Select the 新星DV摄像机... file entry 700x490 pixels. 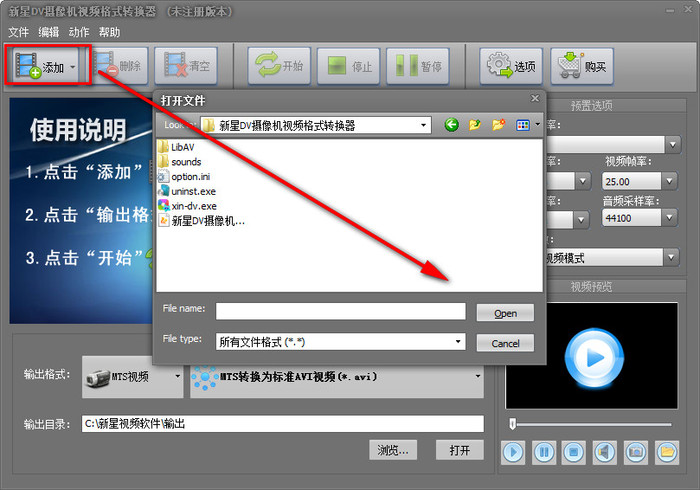(x=202, y=221)
